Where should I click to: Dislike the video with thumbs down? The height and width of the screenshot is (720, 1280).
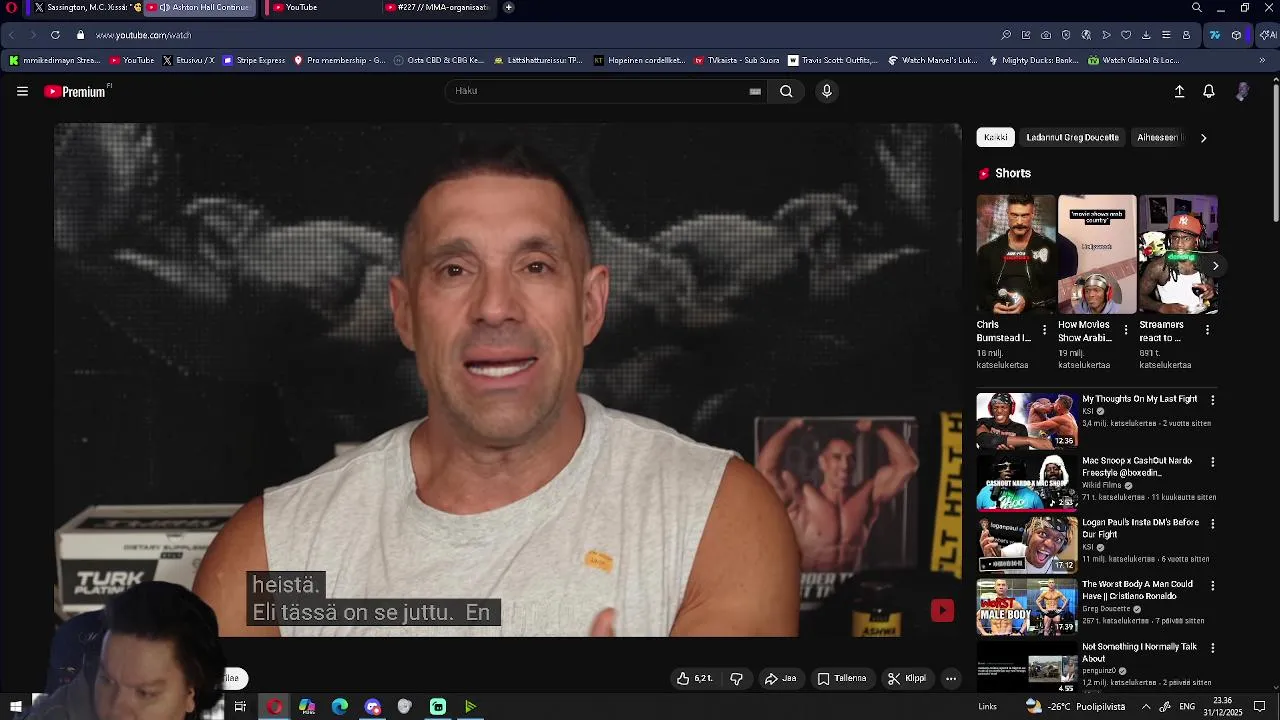point(737,678)
